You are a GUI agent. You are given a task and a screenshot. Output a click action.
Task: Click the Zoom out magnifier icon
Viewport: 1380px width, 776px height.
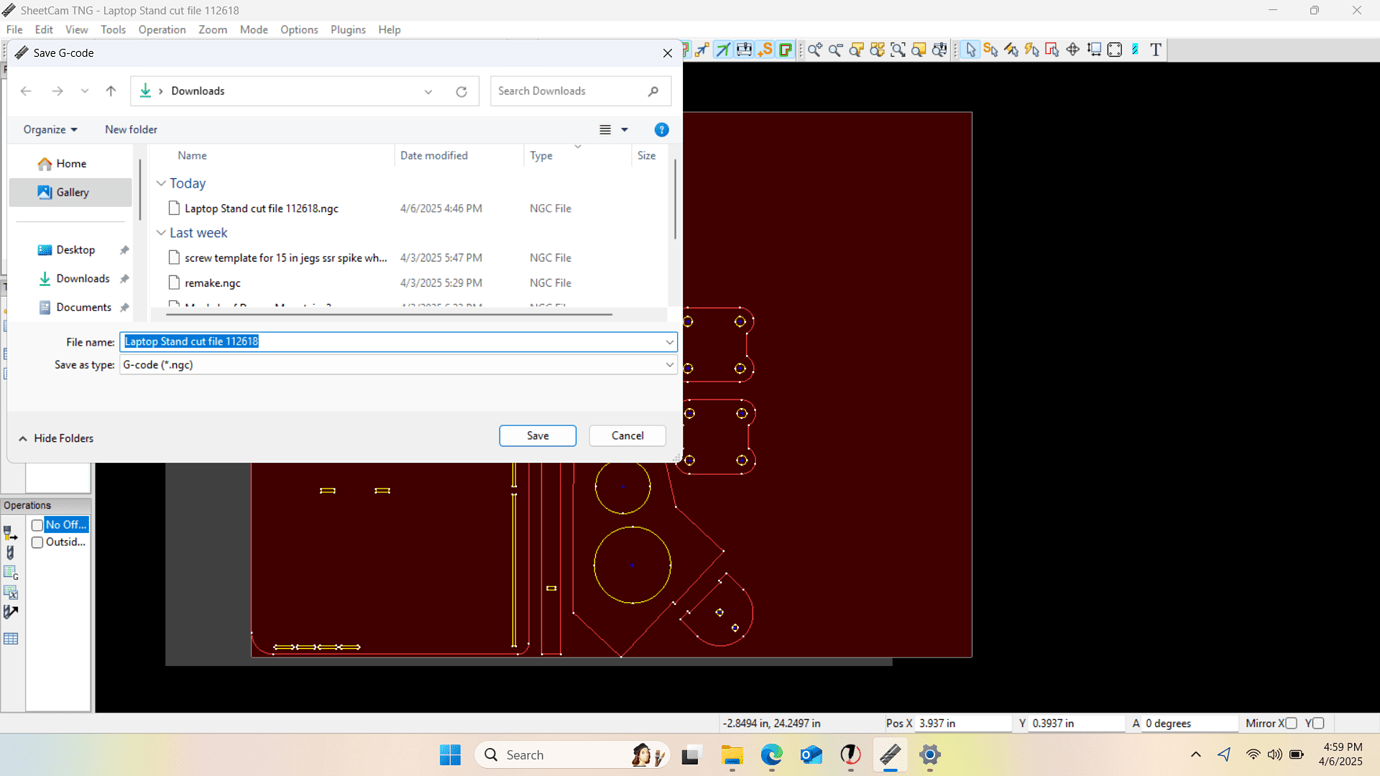pos(836,50)
